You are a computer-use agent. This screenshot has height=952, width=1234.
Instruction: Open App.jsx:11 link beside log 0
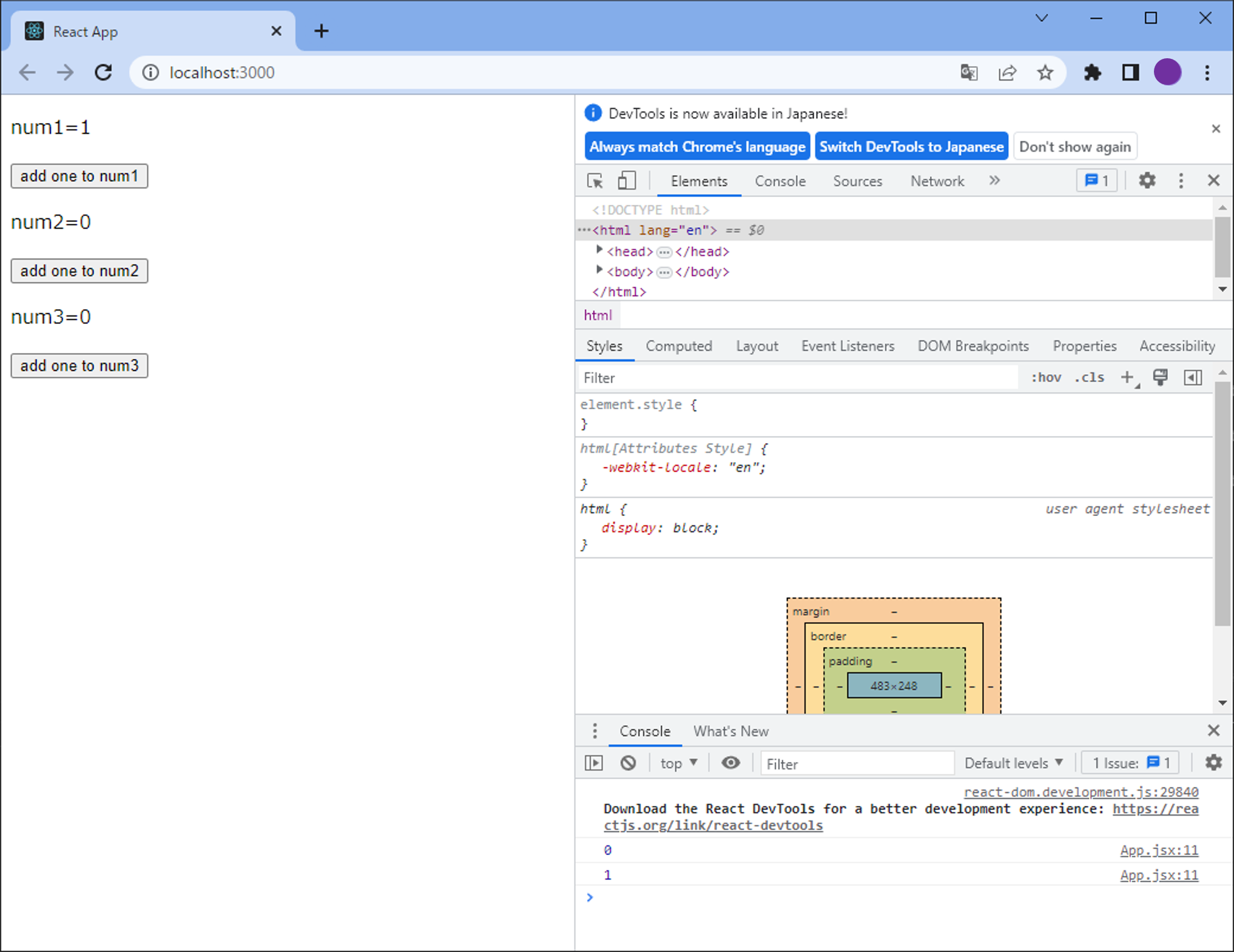pos(1159,850)
